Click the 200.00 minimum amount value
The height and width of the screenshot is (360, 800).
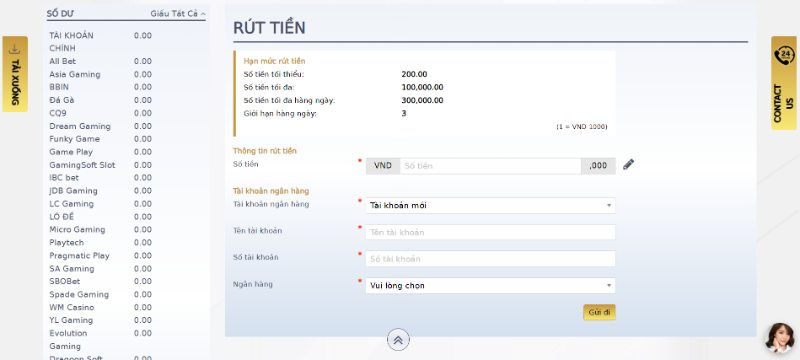(414, 74)
